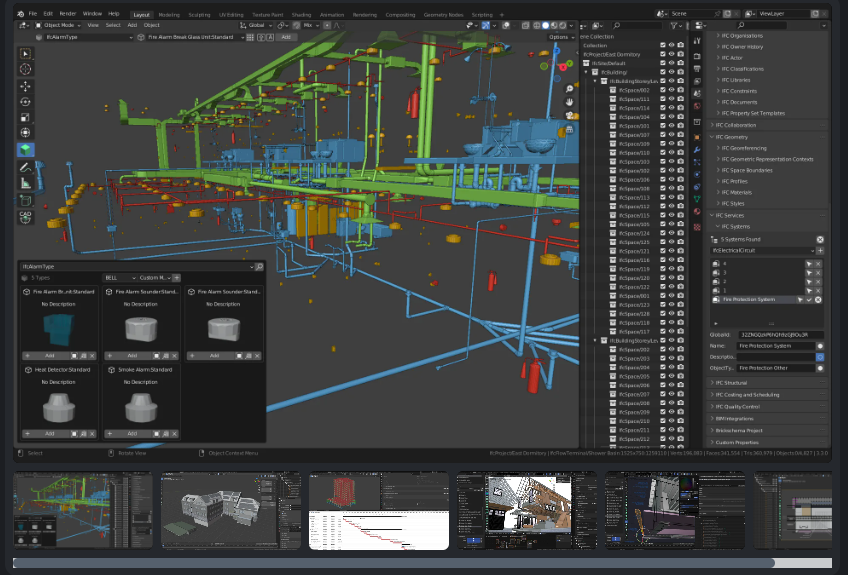Switch to the Scripting workspace tab
848x575 pixels.
(482, 15)
